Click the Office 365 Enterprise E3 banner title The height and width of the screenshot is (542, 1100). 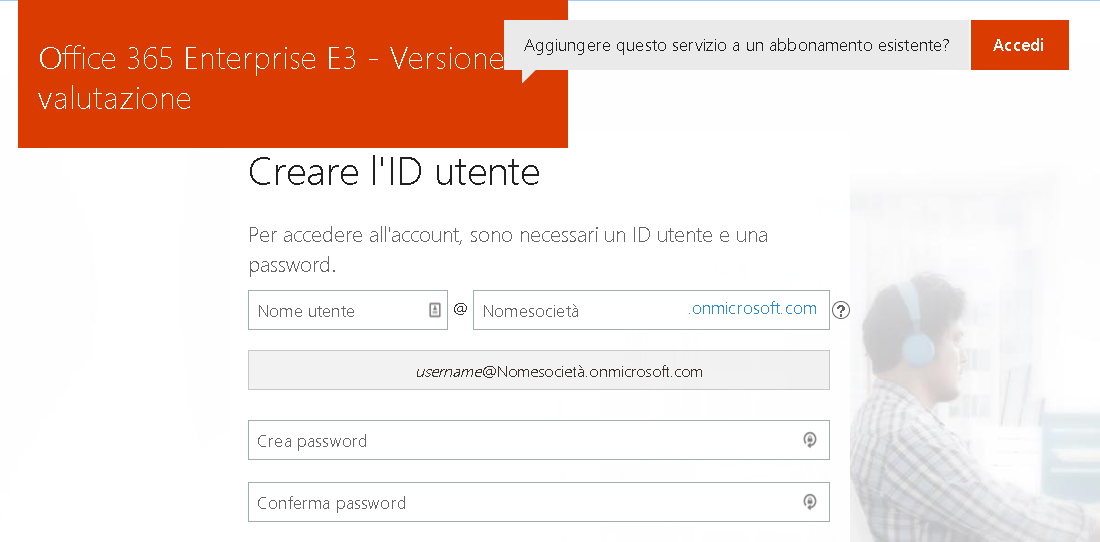271,79
